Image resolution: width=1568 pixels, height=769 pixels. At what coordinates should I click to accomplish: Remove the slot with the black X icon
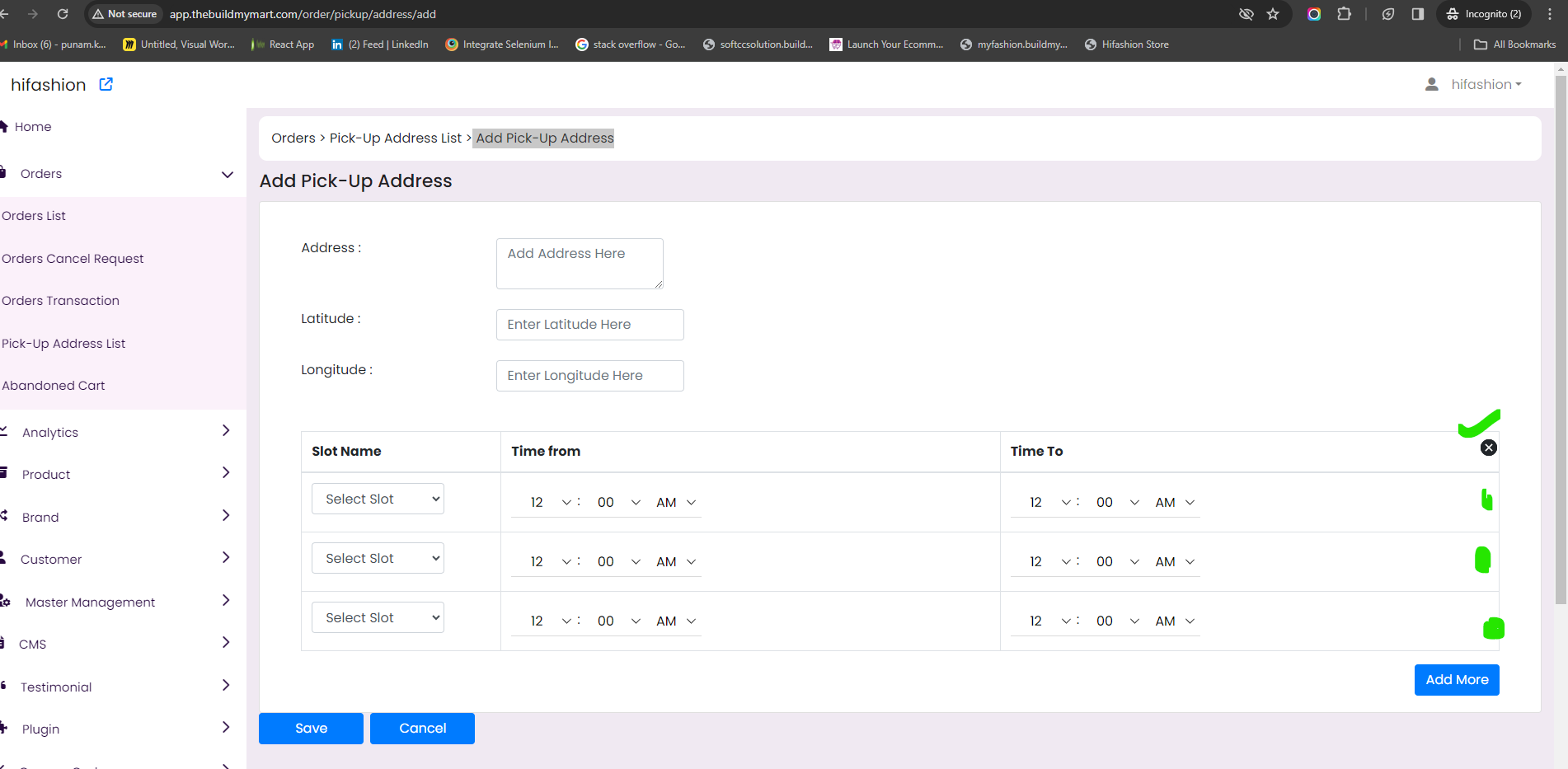click(x=1489, y=448)
